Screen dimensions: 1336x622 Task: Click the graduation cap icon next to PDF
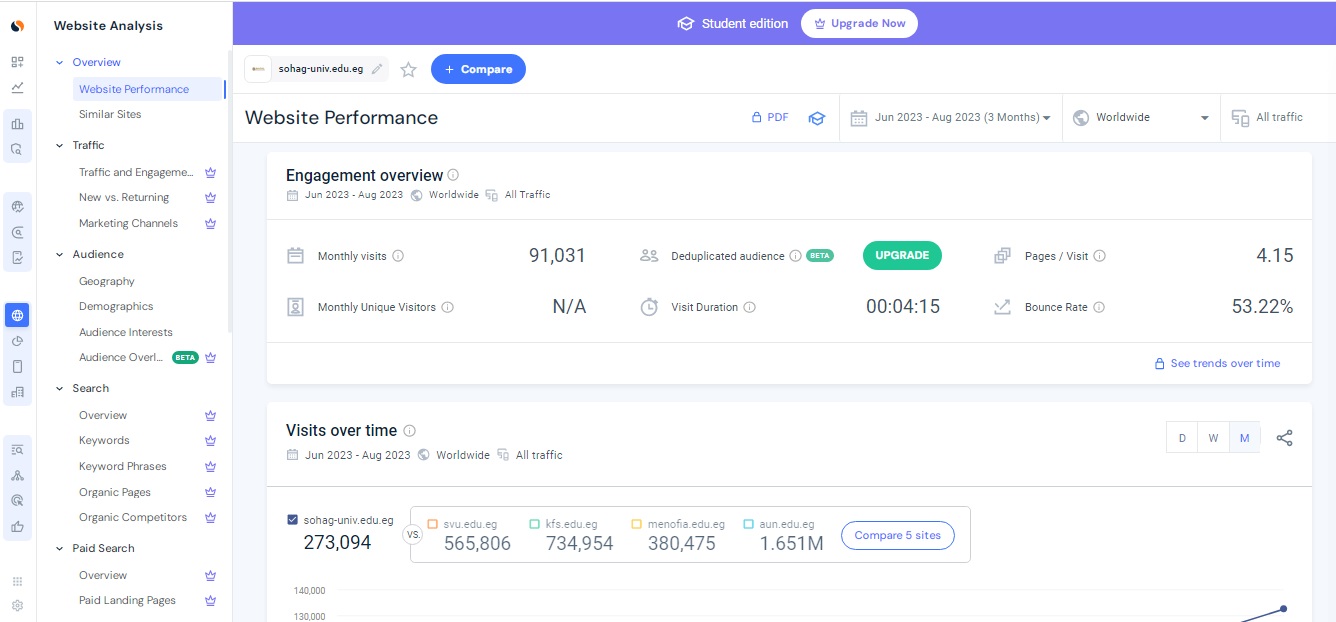[x=817, y=118]
